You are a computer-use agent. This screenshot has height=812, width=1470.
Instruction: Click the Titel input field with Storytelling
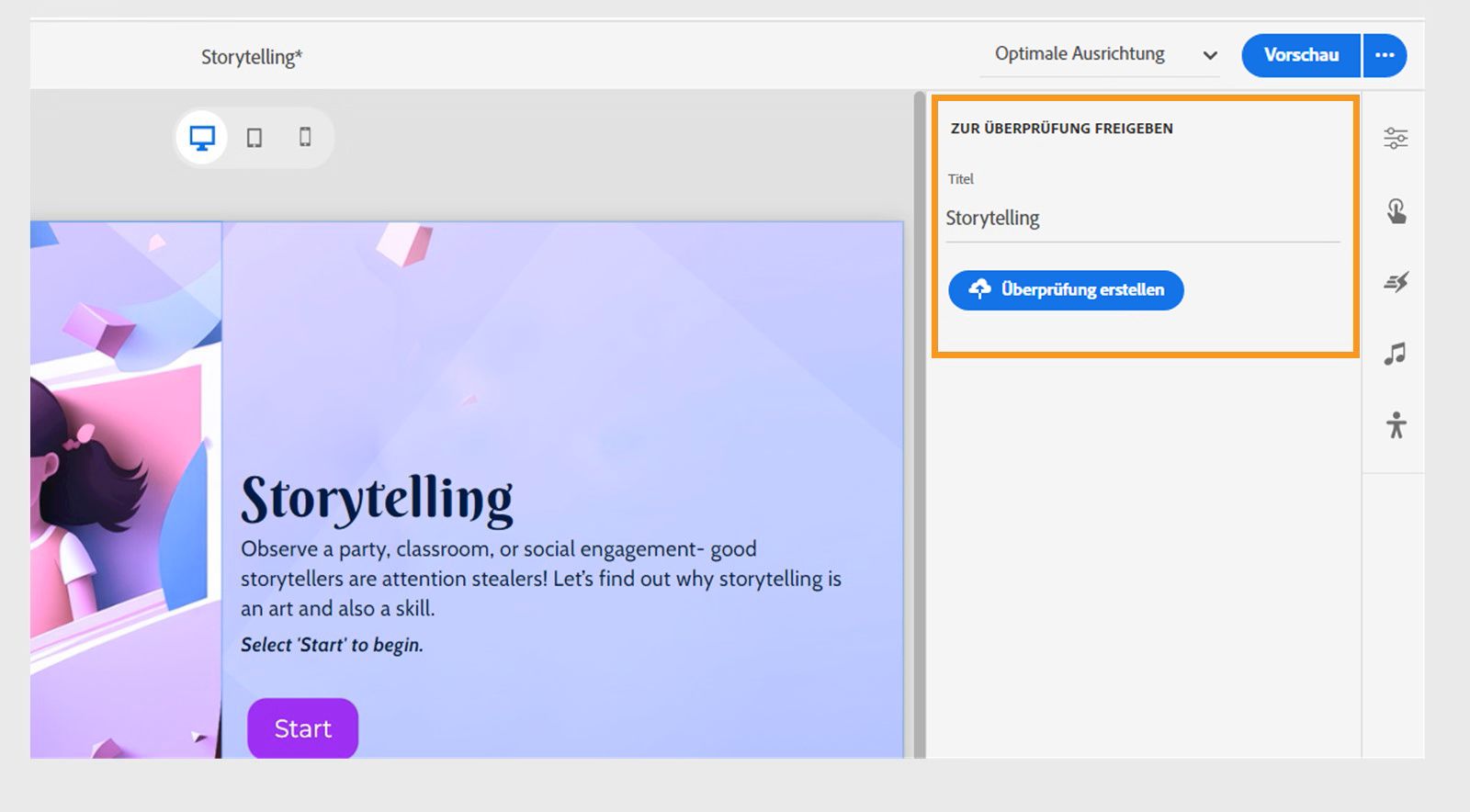[x=1143, y=219]
